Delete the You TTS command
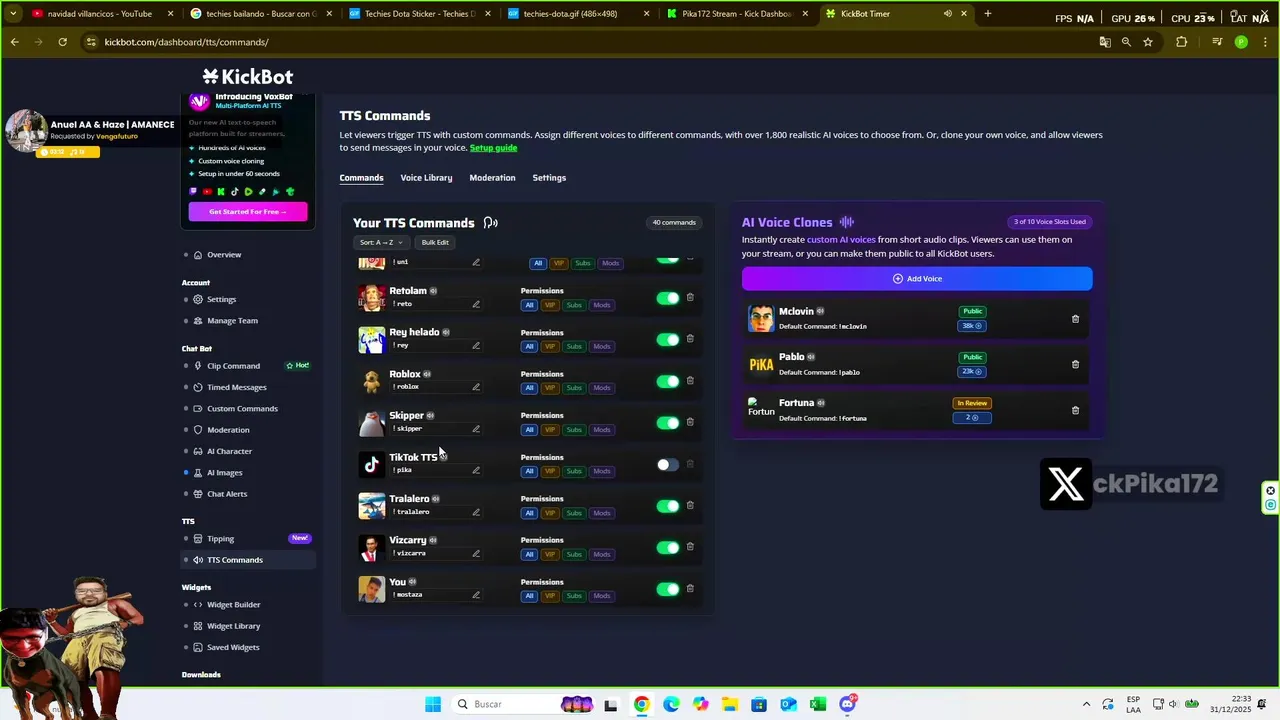This screenshot has width=1280, height=720. (690, 588)
